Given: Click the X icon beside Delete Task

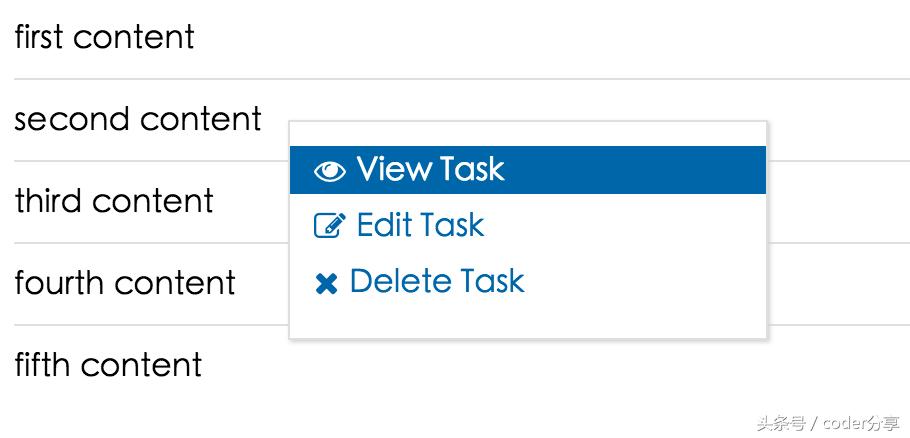Looking at the screenshot, I should coord(326,284).
